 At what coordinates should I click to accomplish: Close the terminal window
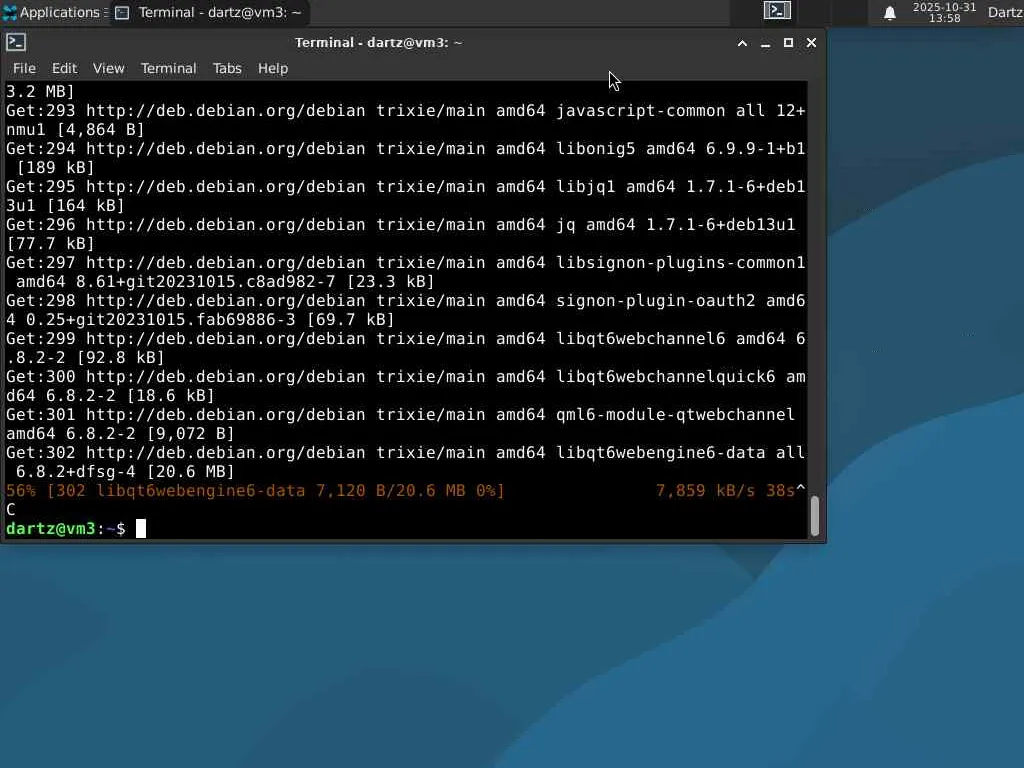click(x=811, y=43)
